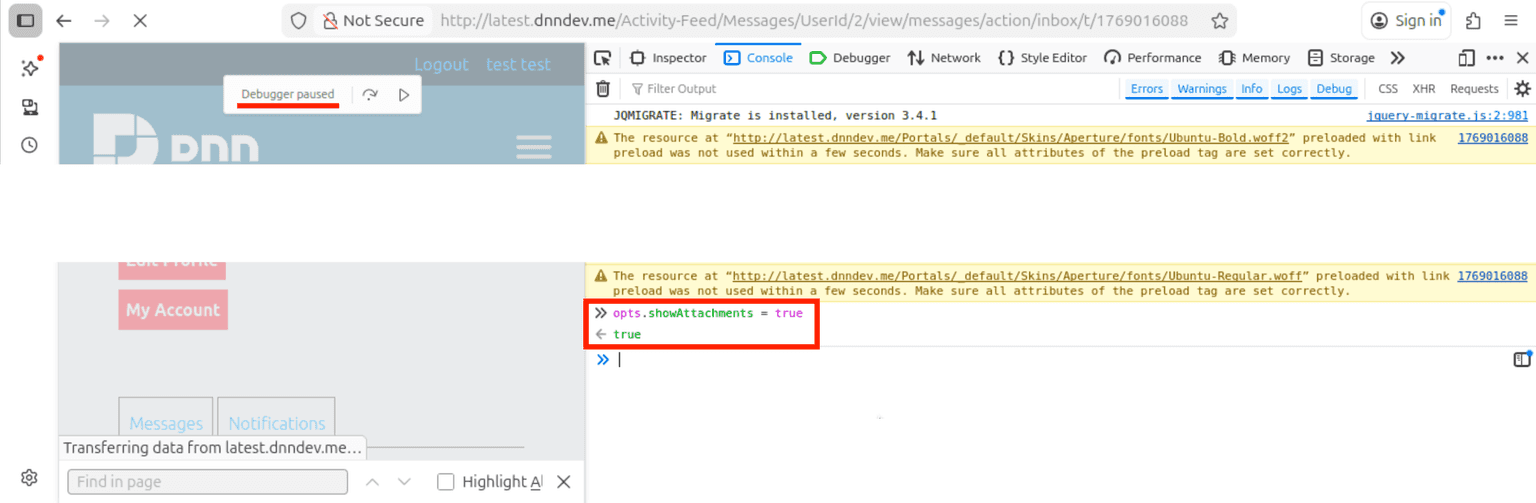Open the DevTools three-dot options menu
Screen dimensions: 1536x503
point(1494,58)
